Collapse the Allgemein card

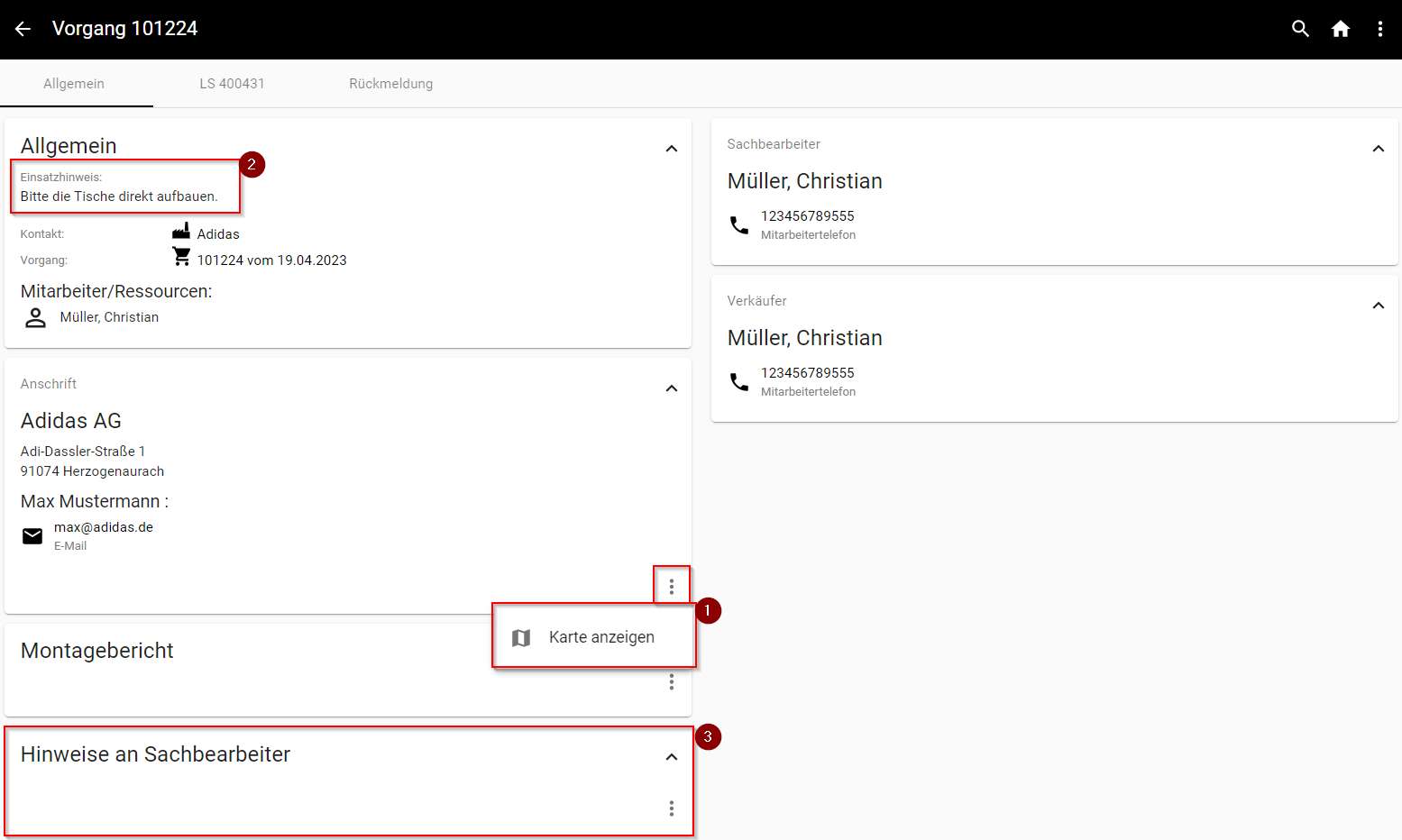[x=672, y=149]
